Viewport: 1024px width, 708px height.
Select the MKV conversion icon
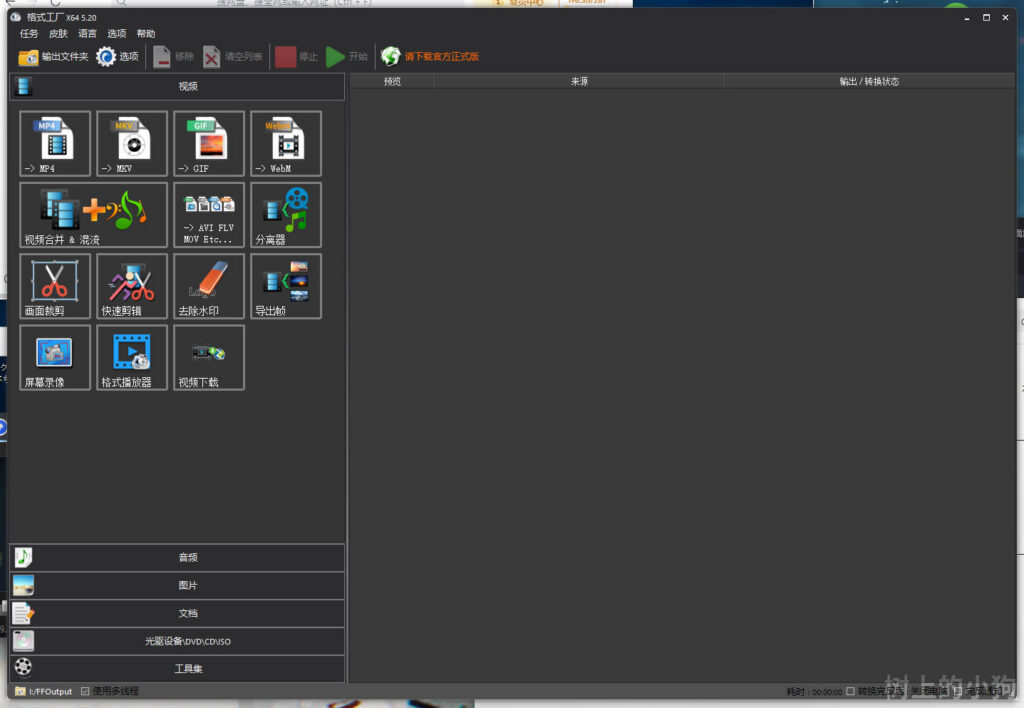tap(132, 143)
